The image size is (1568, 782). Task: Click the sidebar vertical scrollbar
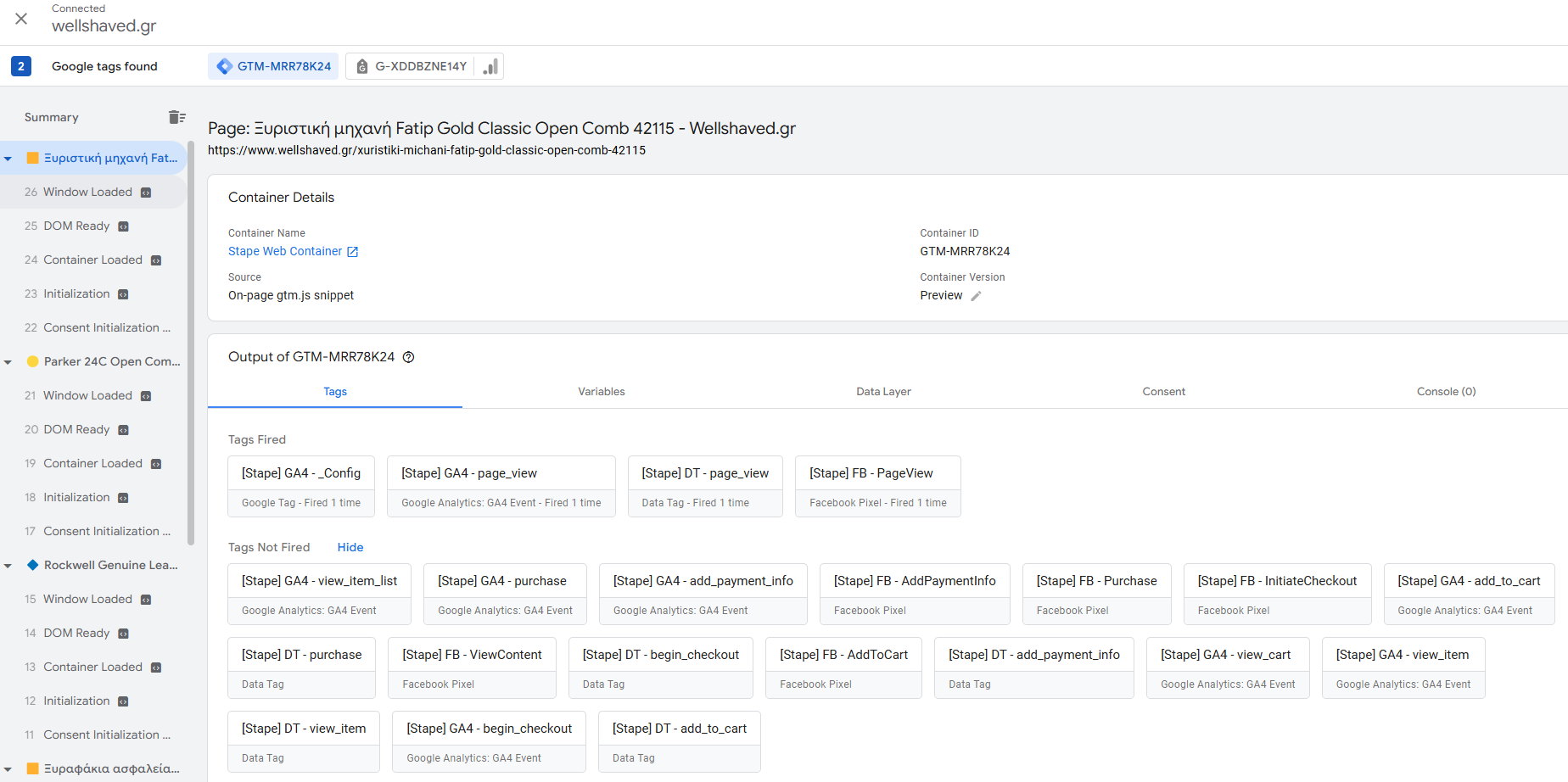pos(191,344)
